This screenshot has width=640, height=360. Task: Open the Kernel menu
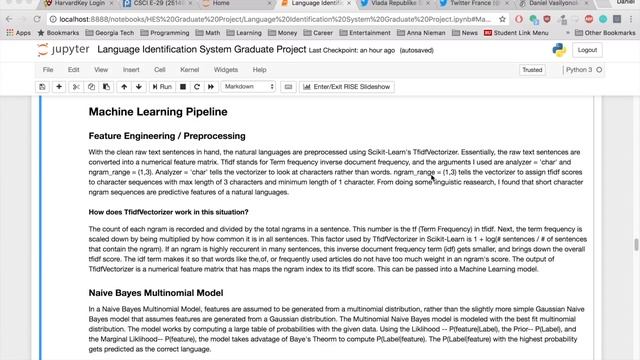pos(189,70)
